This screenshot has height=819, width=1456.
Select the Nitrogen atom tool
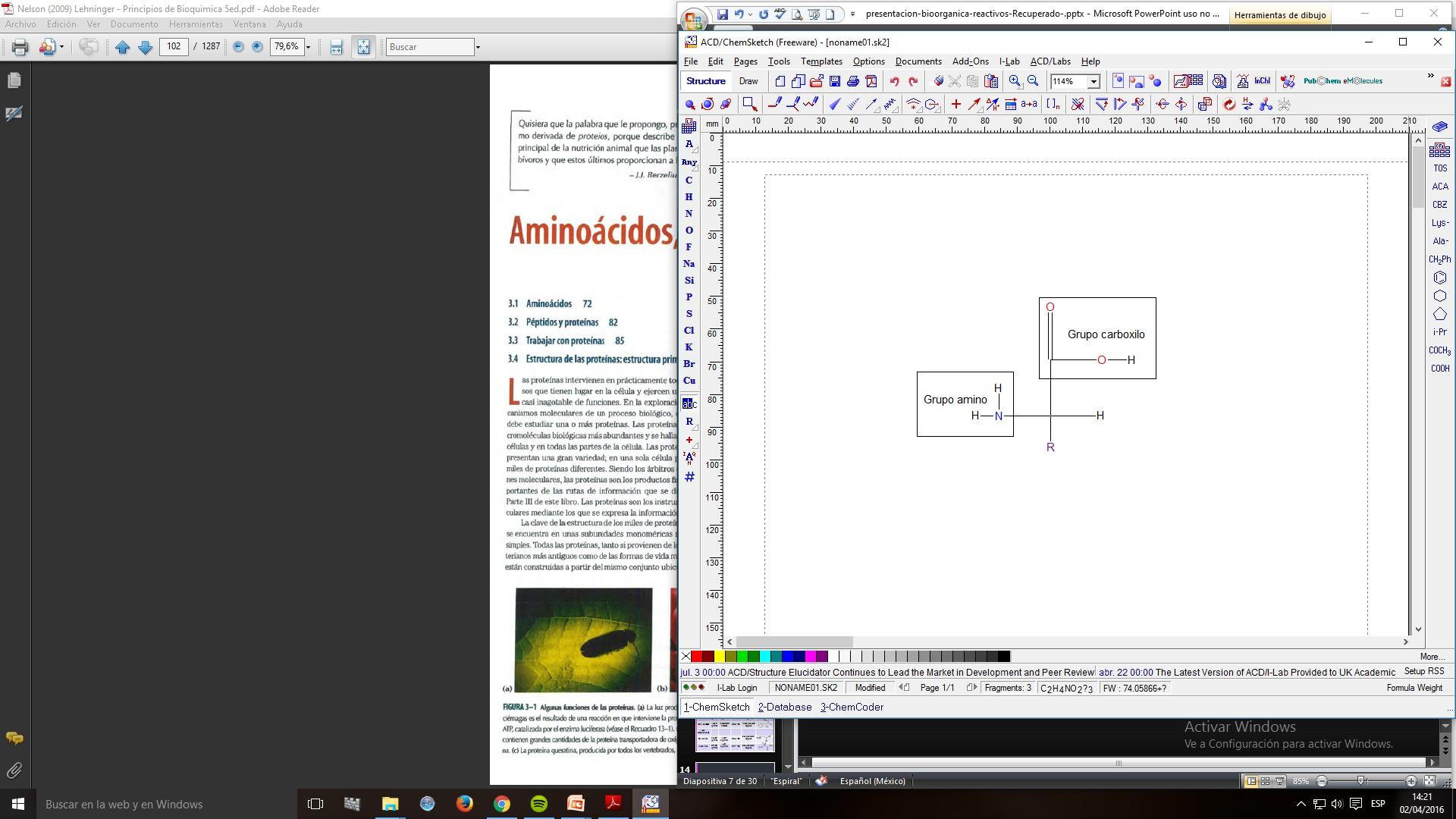pyautogui.click(x=689, y=214)
